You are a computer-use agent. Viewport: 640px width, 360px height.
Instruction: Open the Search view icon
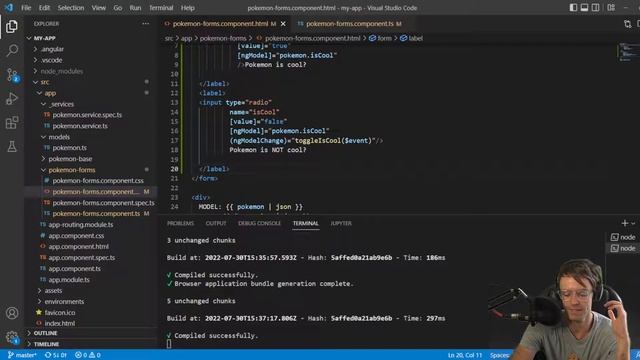(12, 51)
